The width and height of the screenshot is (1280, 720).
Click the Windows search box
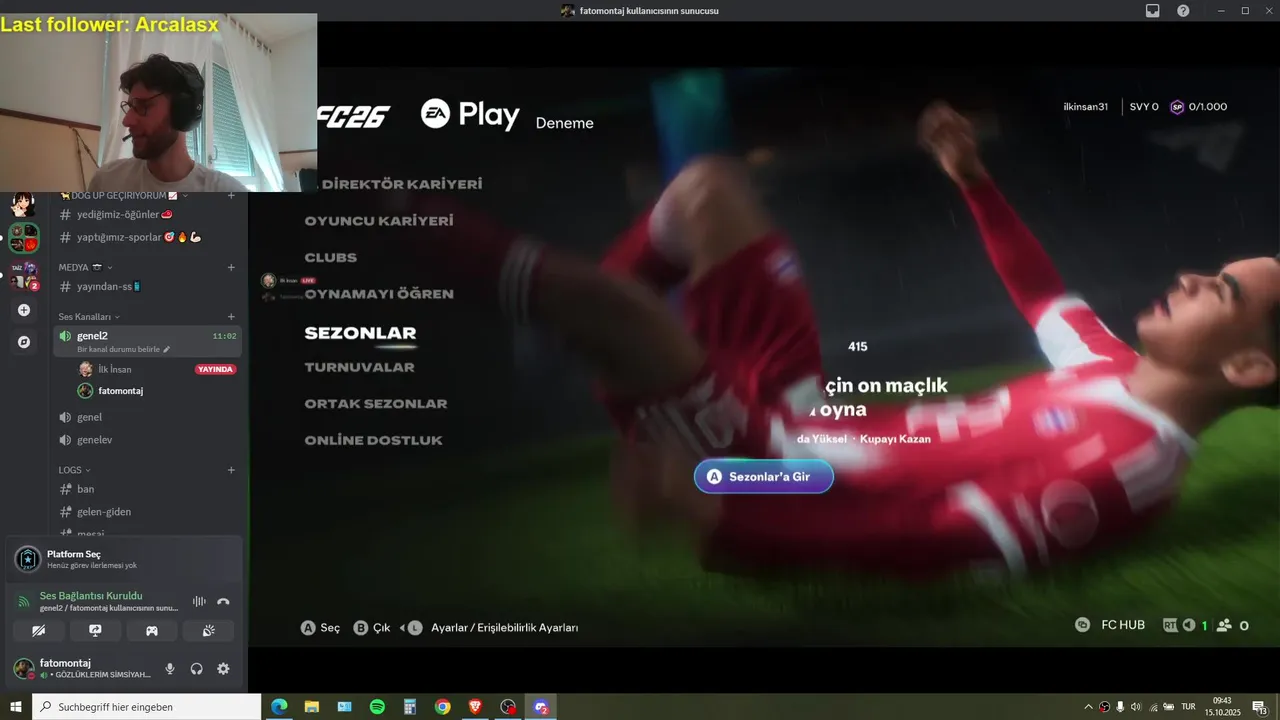pyautogui.click(x=147, y=707)
